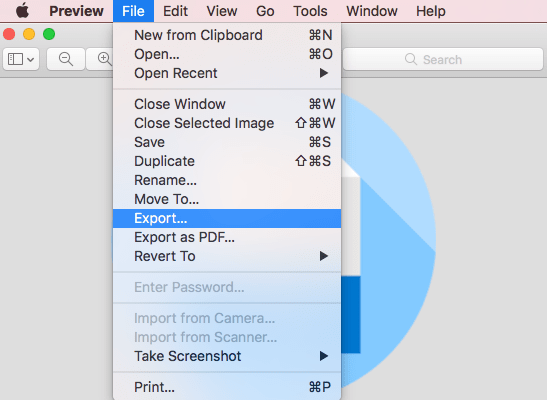Select Close Selected Image
The height and width of the screenshot is (400, 547).
227,123
